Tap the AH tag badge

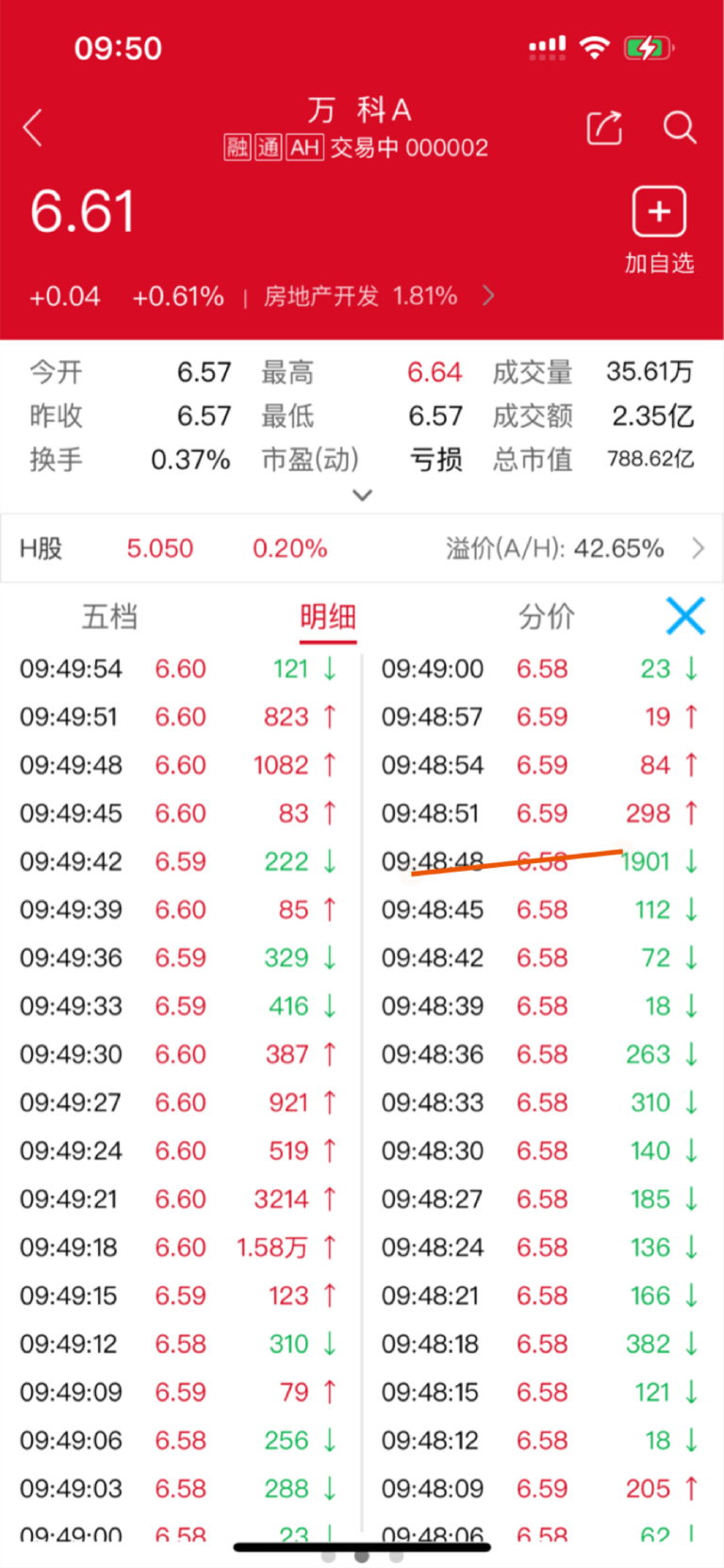(304, 147)
